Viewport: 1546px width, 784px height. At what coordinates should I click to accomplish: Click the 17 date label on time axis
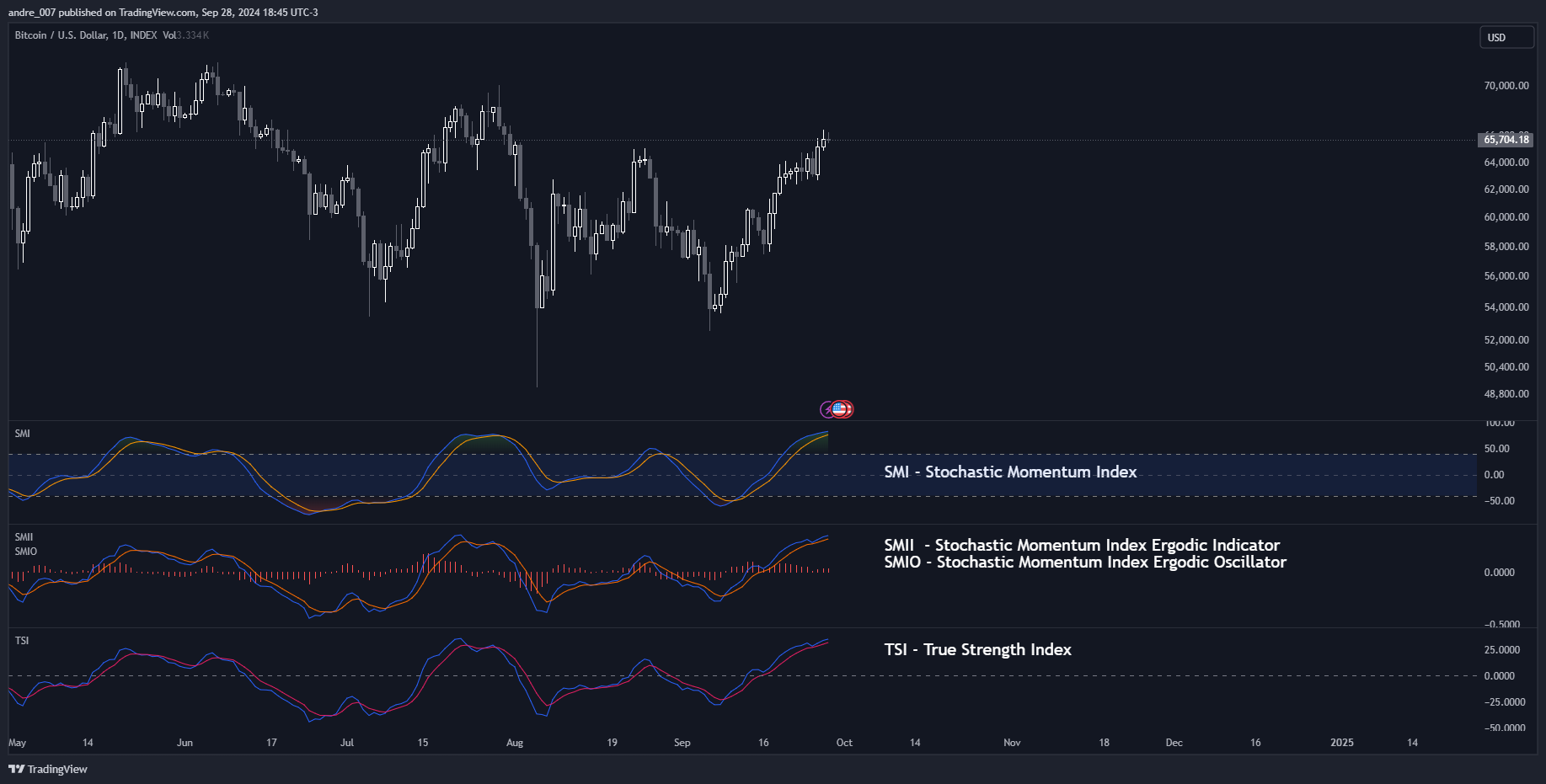pyautogui.click(x=271, y=743)
